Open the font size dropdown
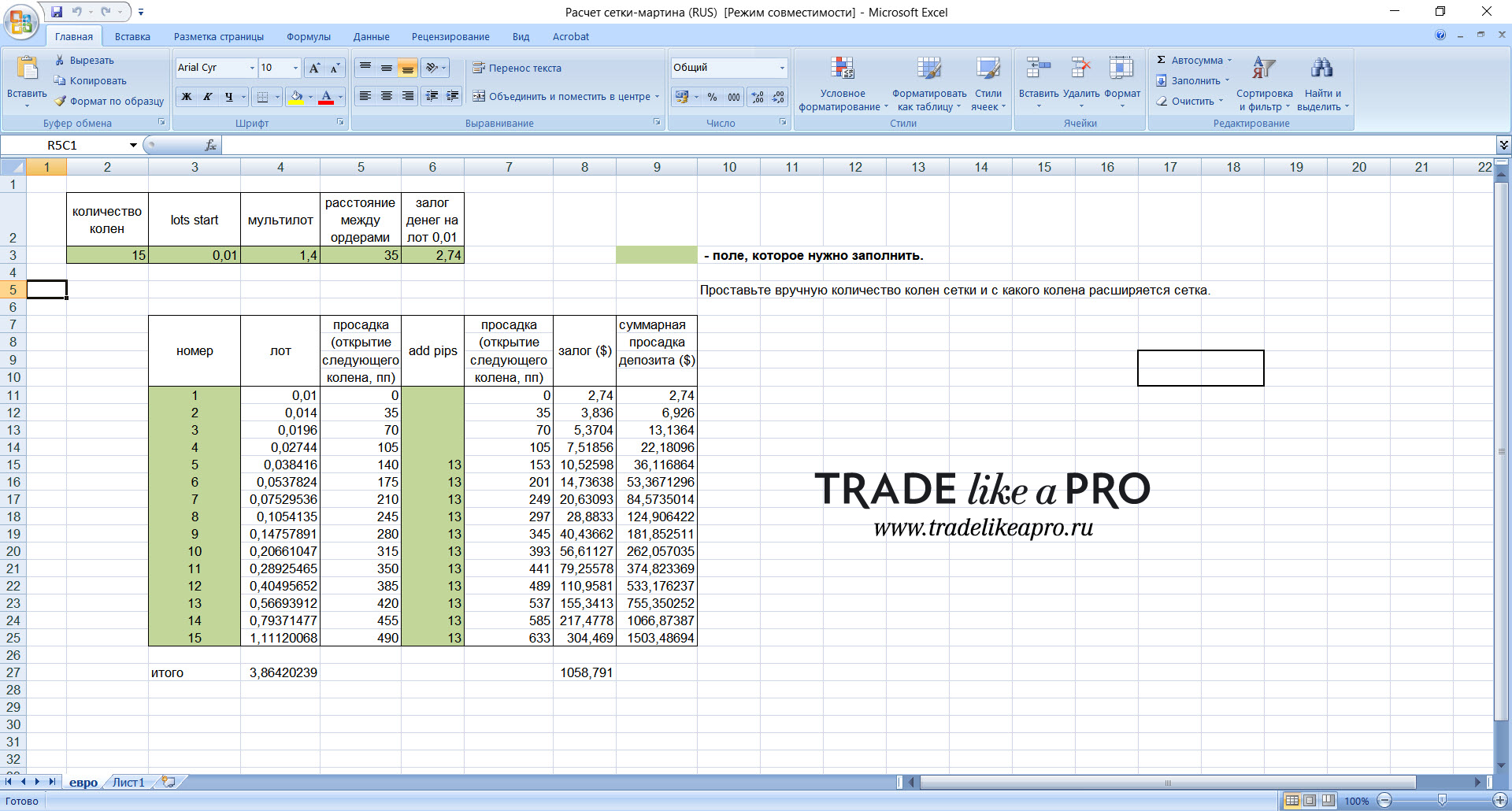Viewport: 1512px width, 811px height. (x=295, y=68)
